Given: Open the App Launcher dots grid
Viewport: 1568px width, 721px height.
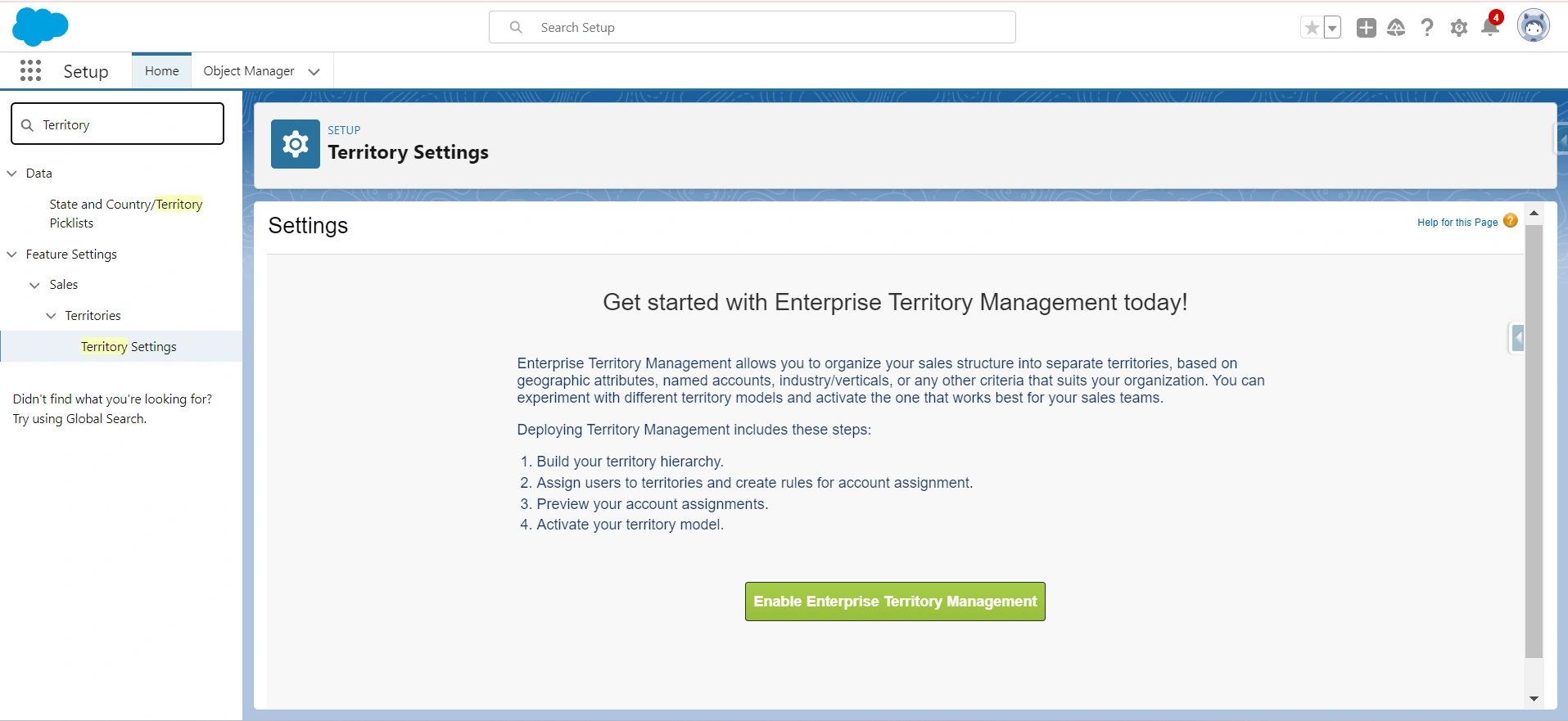Looking at the screenshot, I should pyautogui.click(x=30, y=71).
